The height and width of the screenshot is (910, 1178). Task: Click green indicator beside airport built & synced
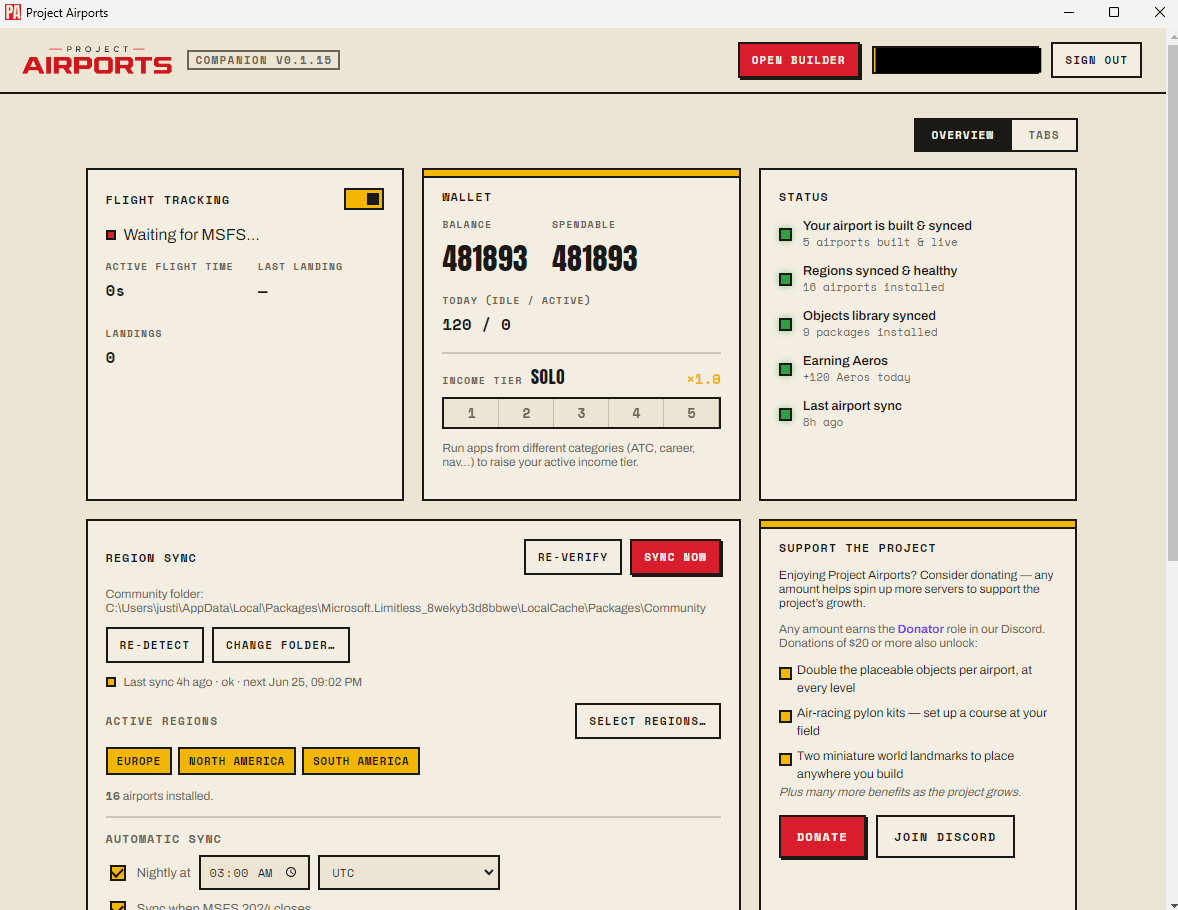pos(785,234)
